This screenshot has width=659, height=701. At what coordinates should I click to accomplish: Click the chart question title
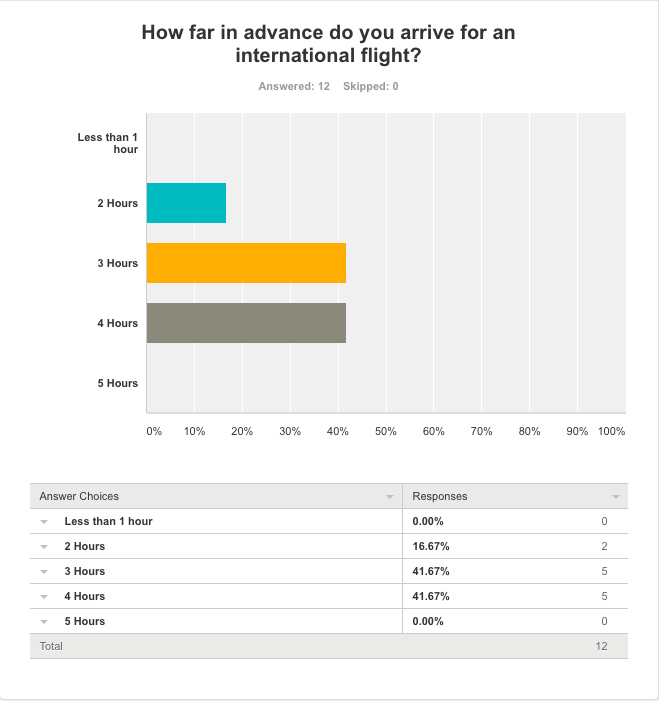(x=329, y=44)
